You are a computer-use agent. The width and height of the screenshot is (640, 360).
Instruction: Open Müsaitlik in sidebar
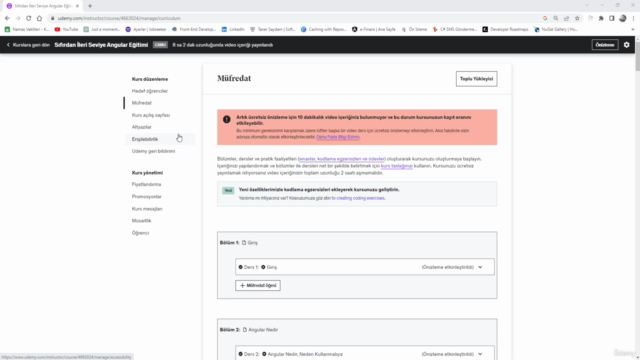pyautogui.click(x=142, y=221)
